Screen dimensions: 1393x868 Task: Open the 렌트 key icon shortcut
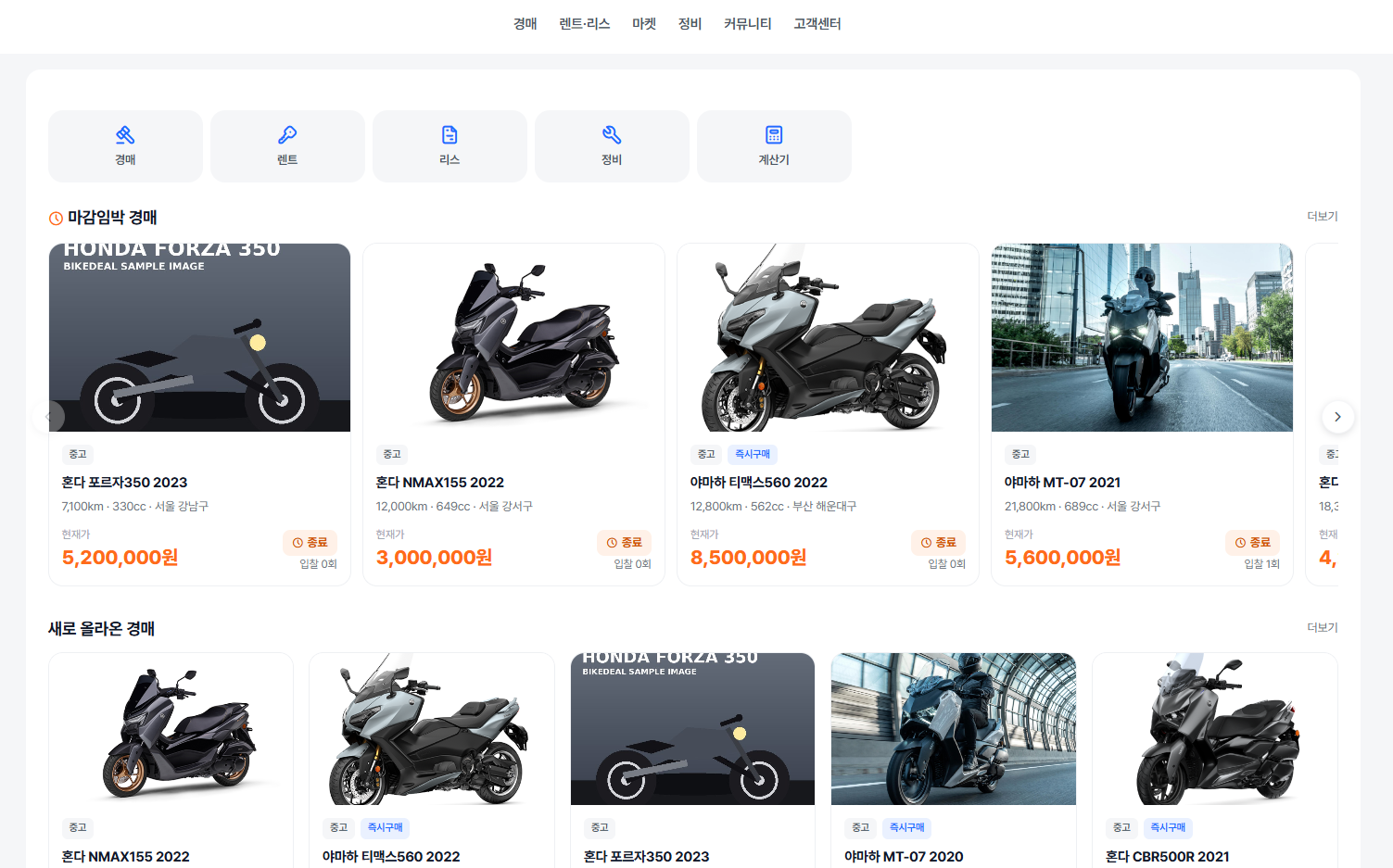coord(287,146)
